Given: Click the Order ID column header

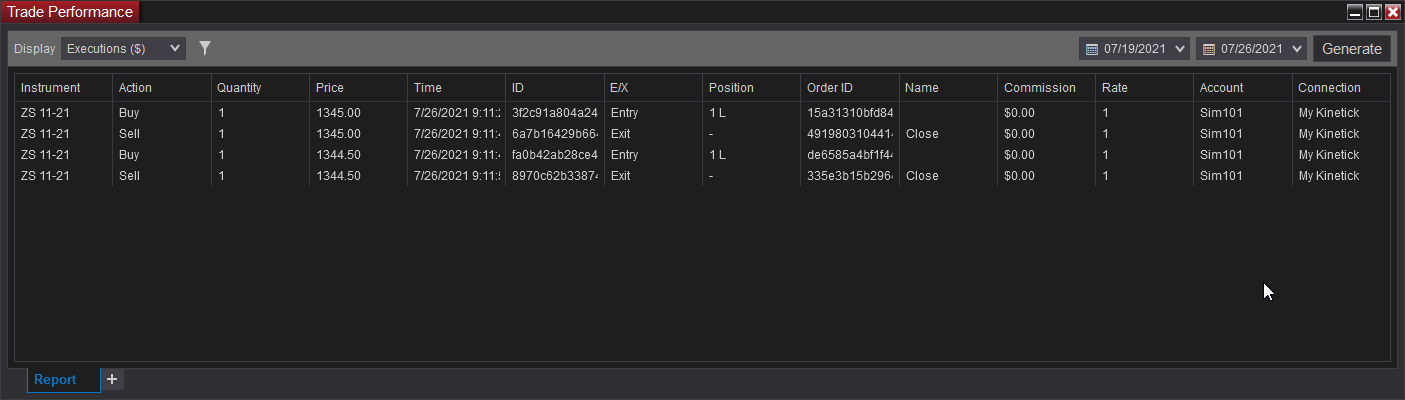Looking at the screenshot, I should (x=830, y=88).
